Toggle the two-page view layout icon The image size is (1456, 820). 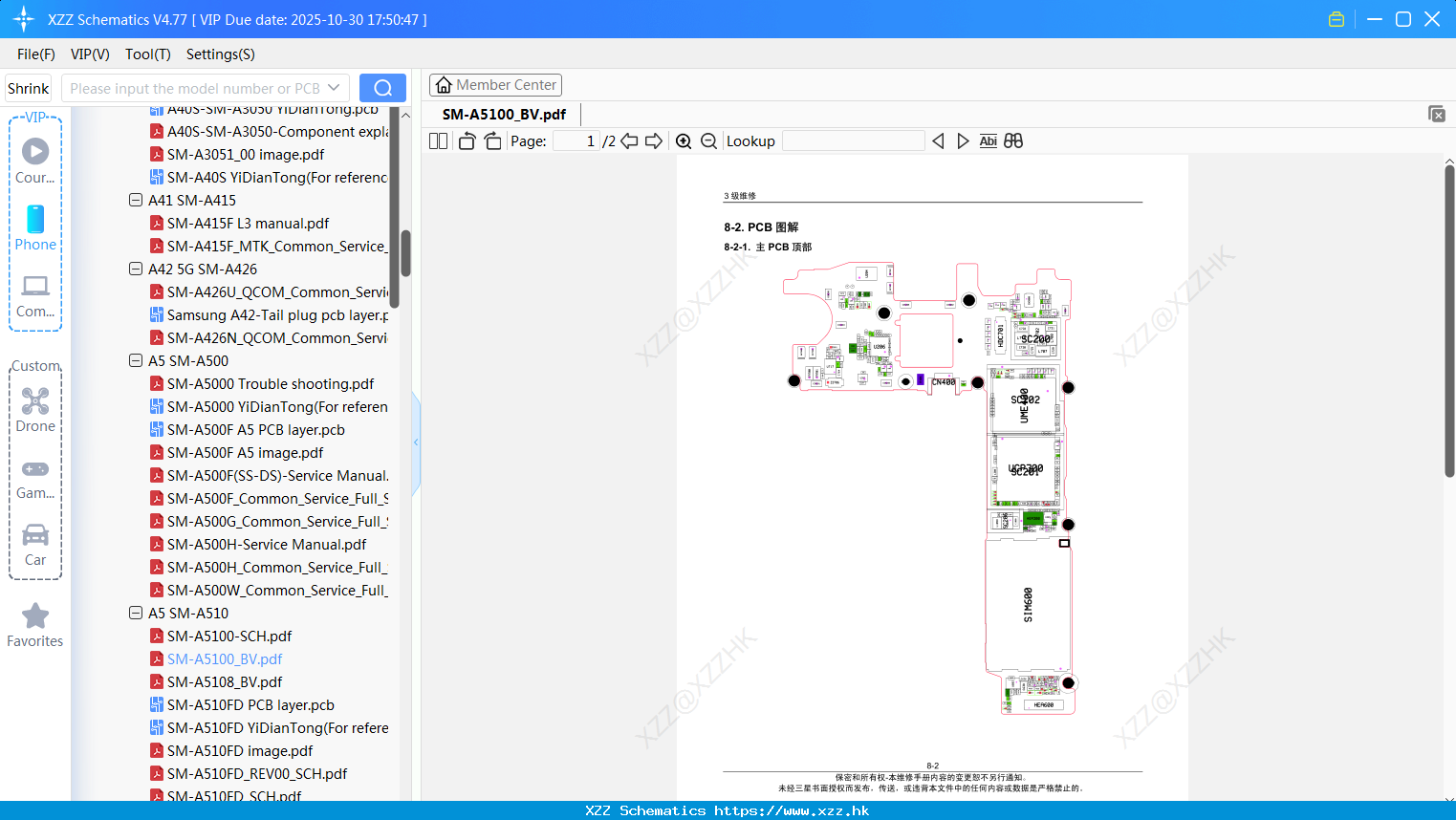439,141
